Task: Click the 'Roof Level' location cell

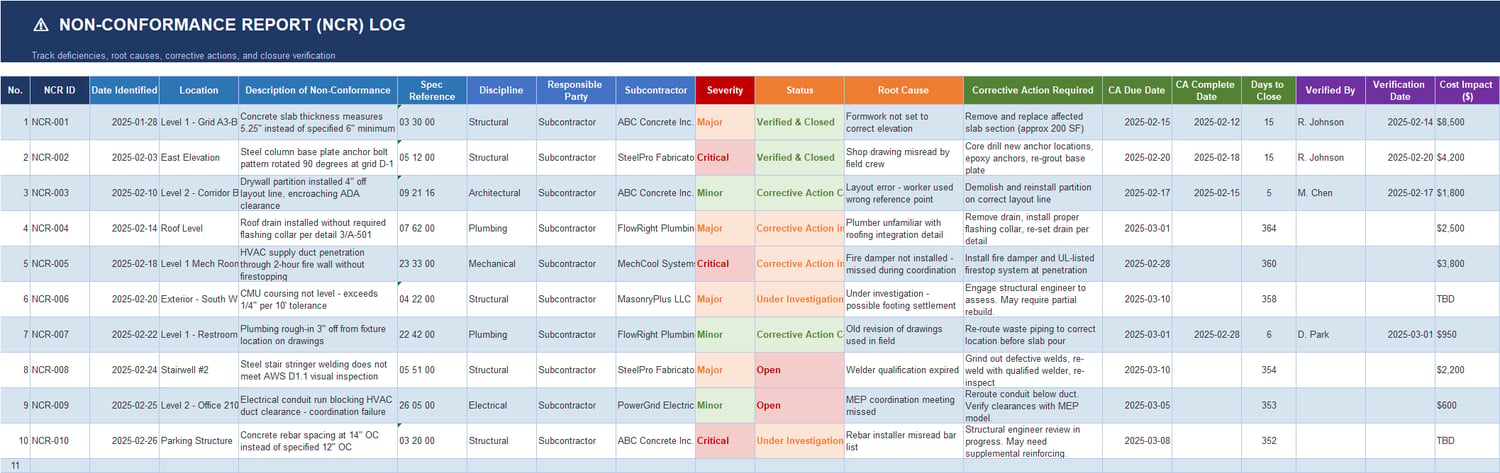Action: pos(199,228)
